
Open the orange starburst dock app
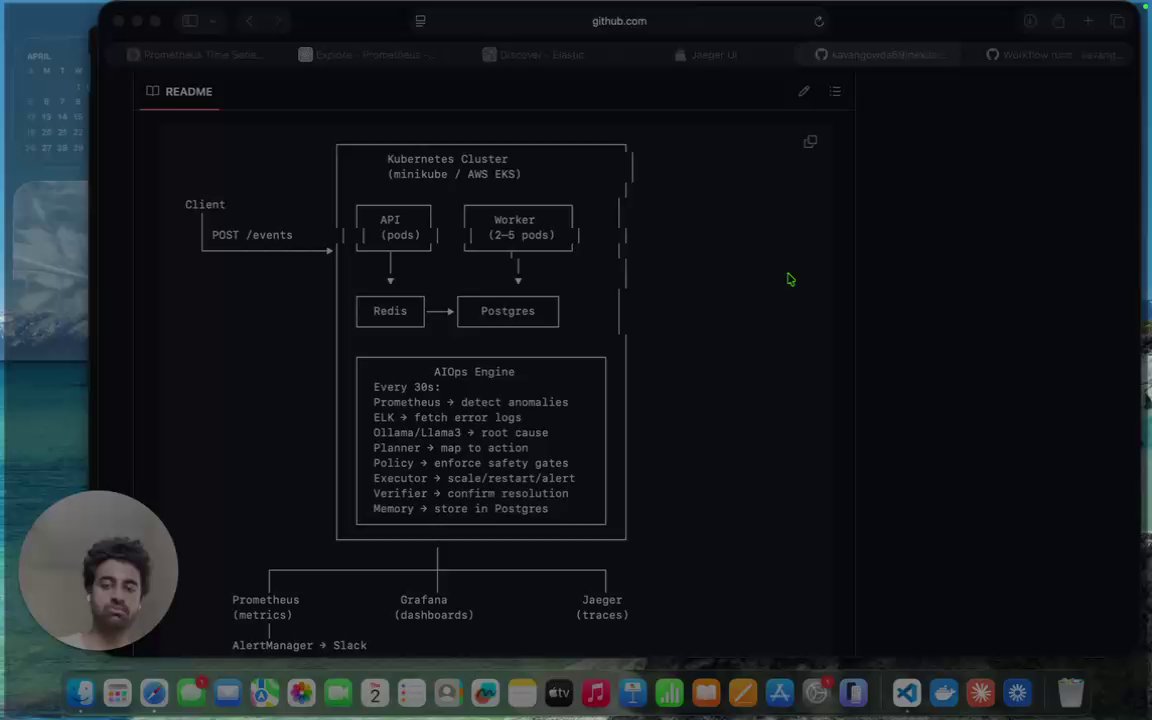point(981,693)
